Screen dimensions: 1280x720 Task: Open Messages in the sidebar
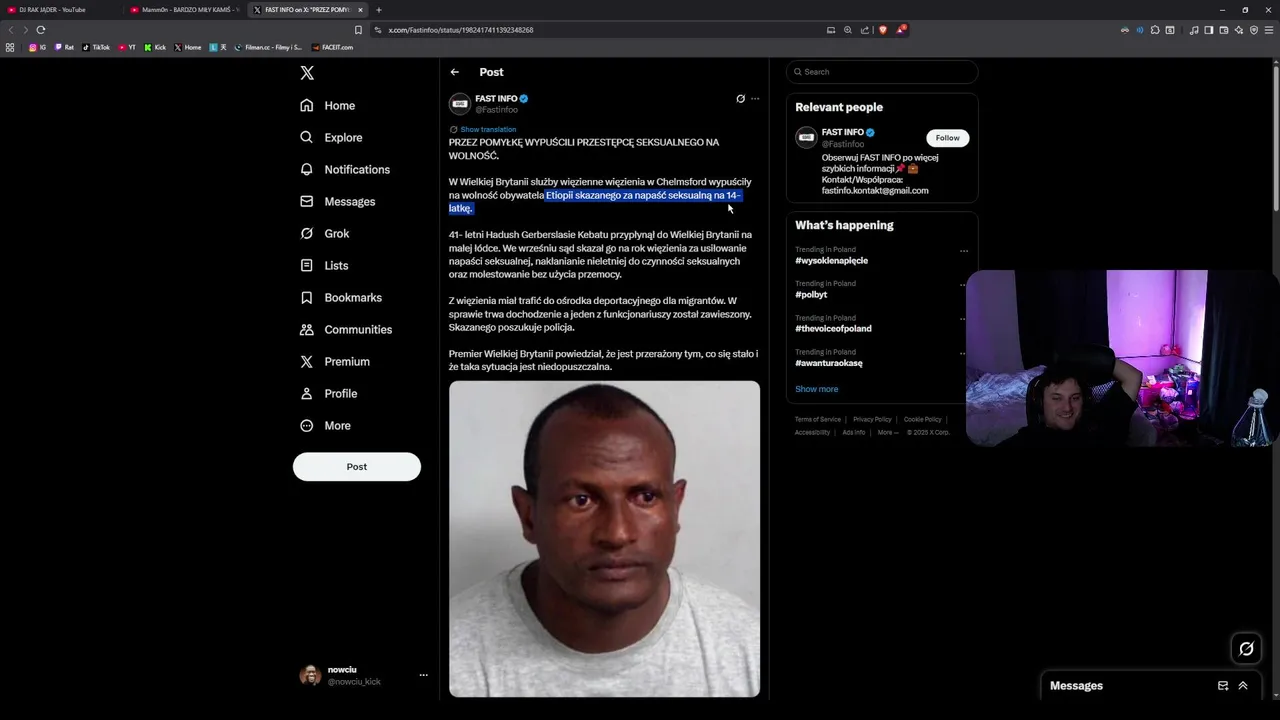tap(337, 201)
